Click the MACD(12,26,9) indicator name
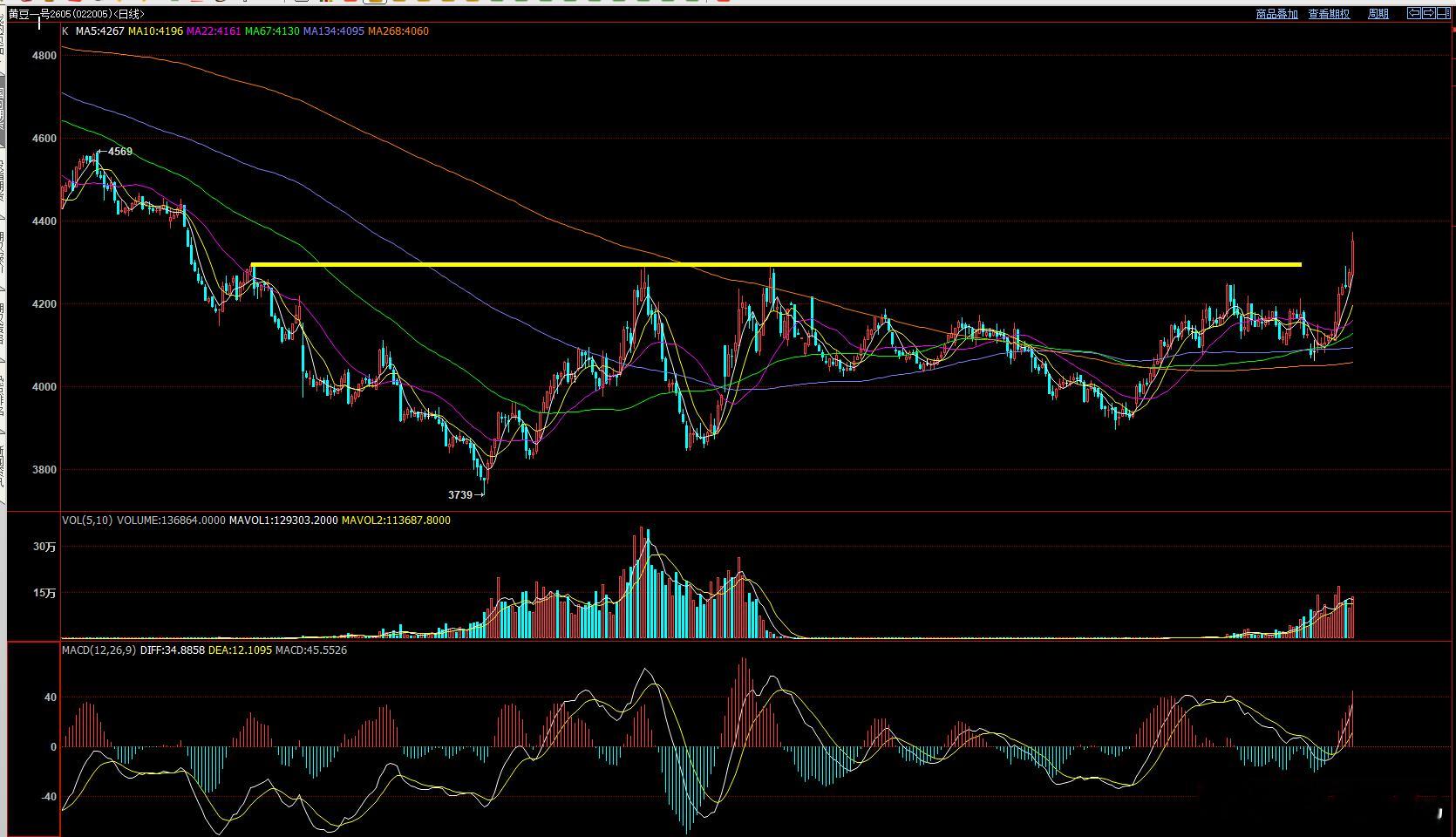This screenshot has height=837, width=1456. click(99, 650)
